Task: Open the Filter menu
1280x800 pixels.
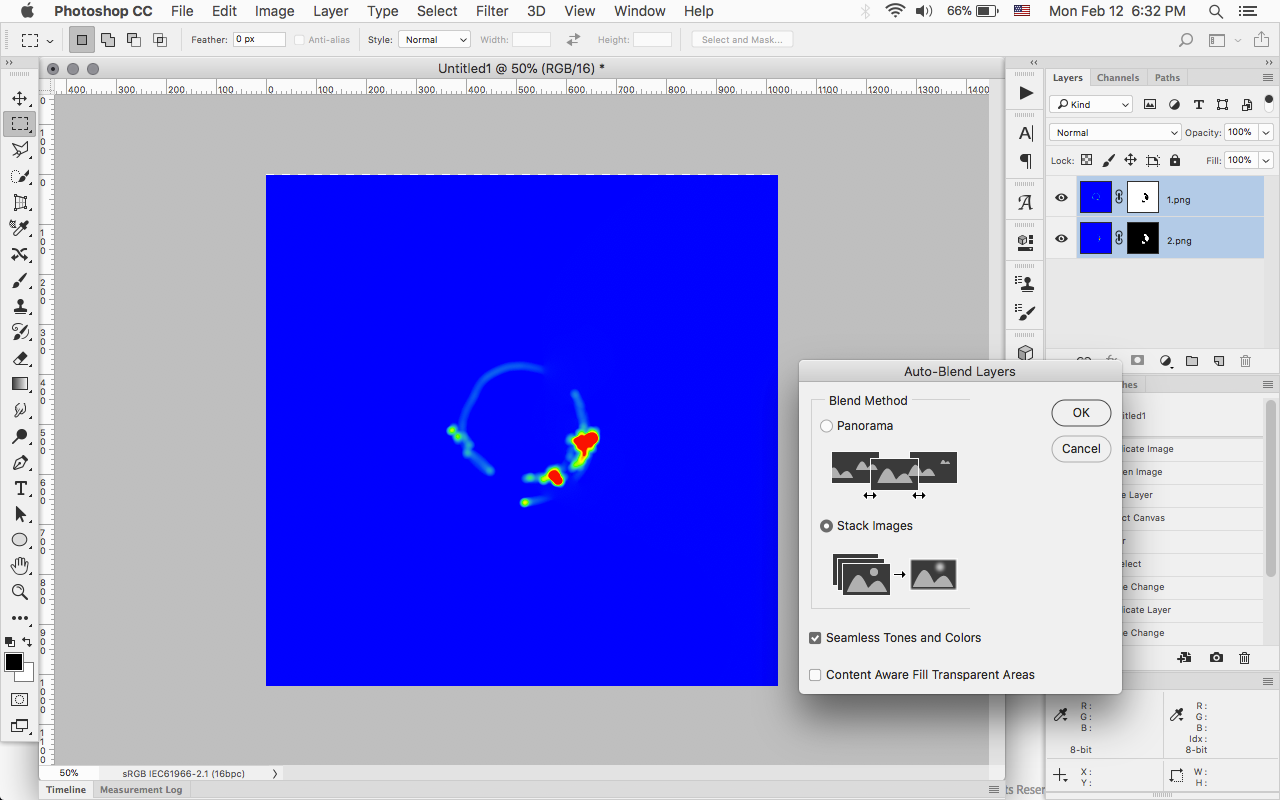Action: (x=492, y=11)
